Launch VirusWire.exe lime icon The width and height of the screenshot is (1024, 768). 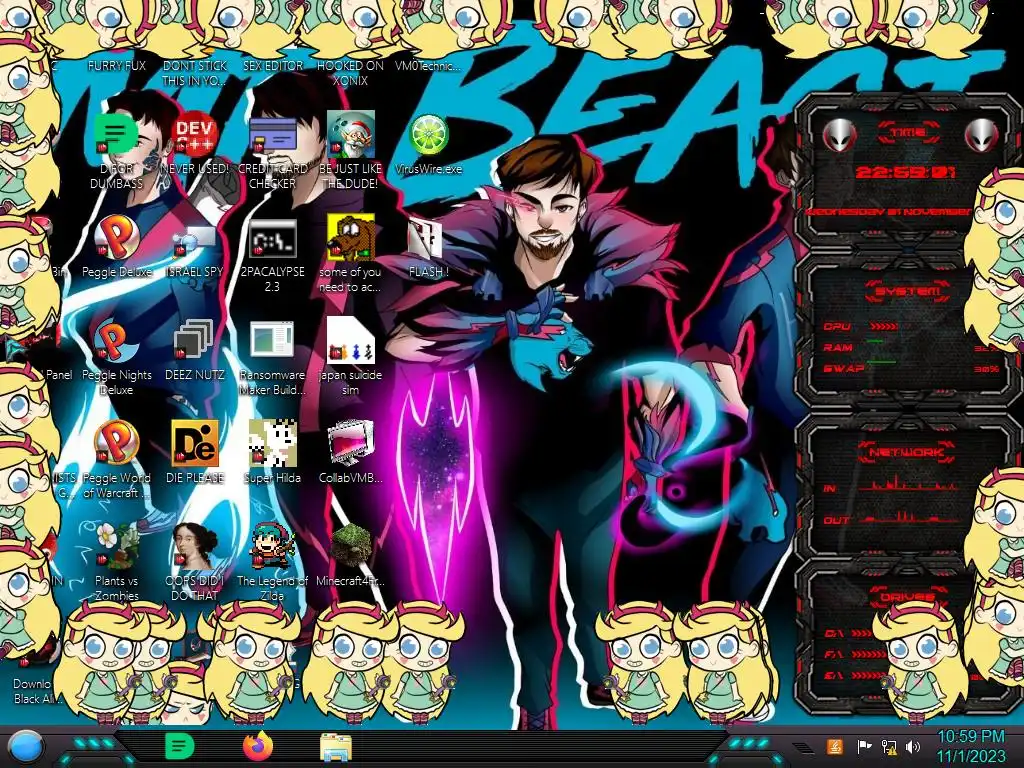pos(428,135)
